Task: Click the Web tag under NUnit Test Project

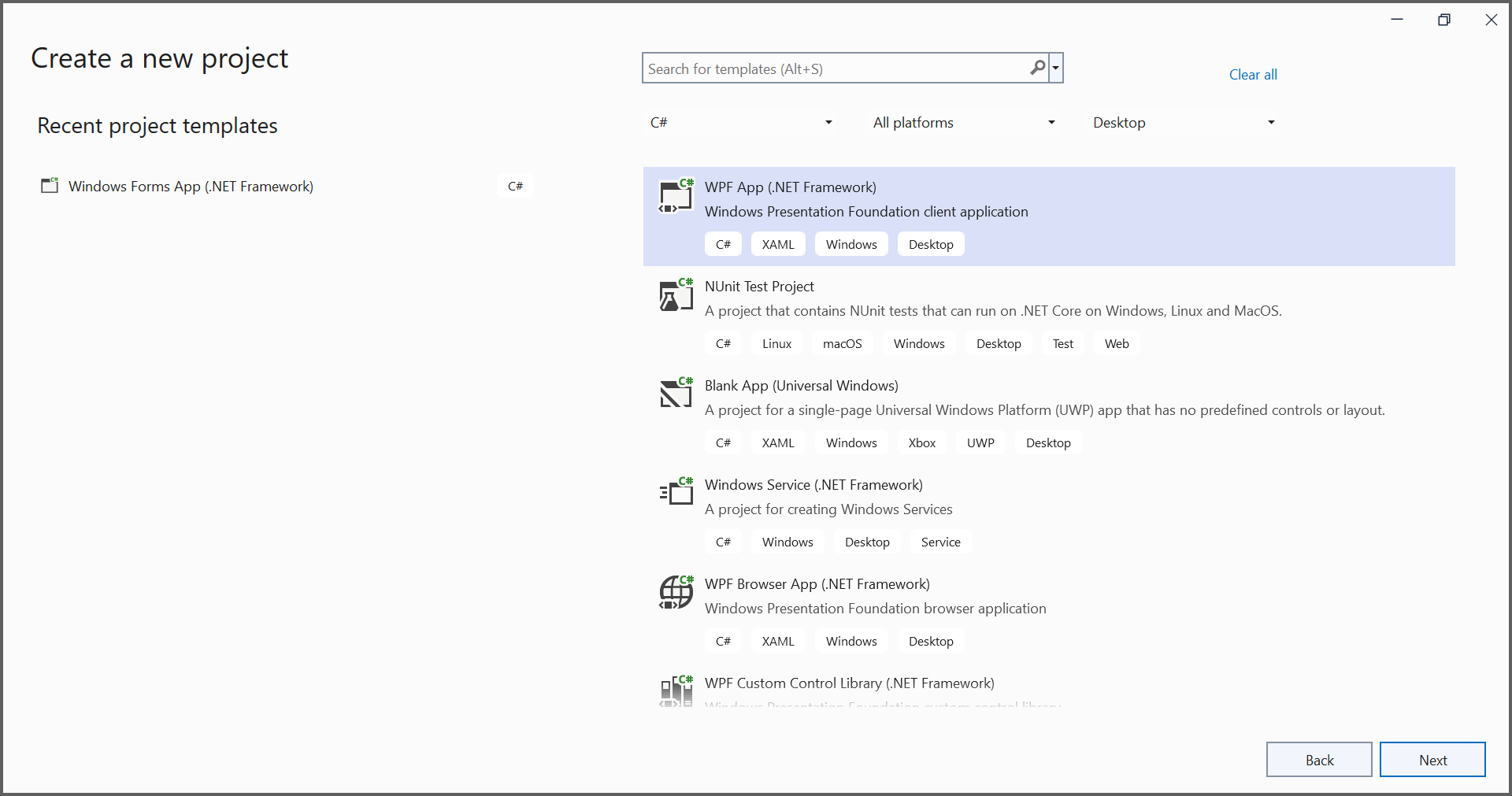Action: 1117,344
